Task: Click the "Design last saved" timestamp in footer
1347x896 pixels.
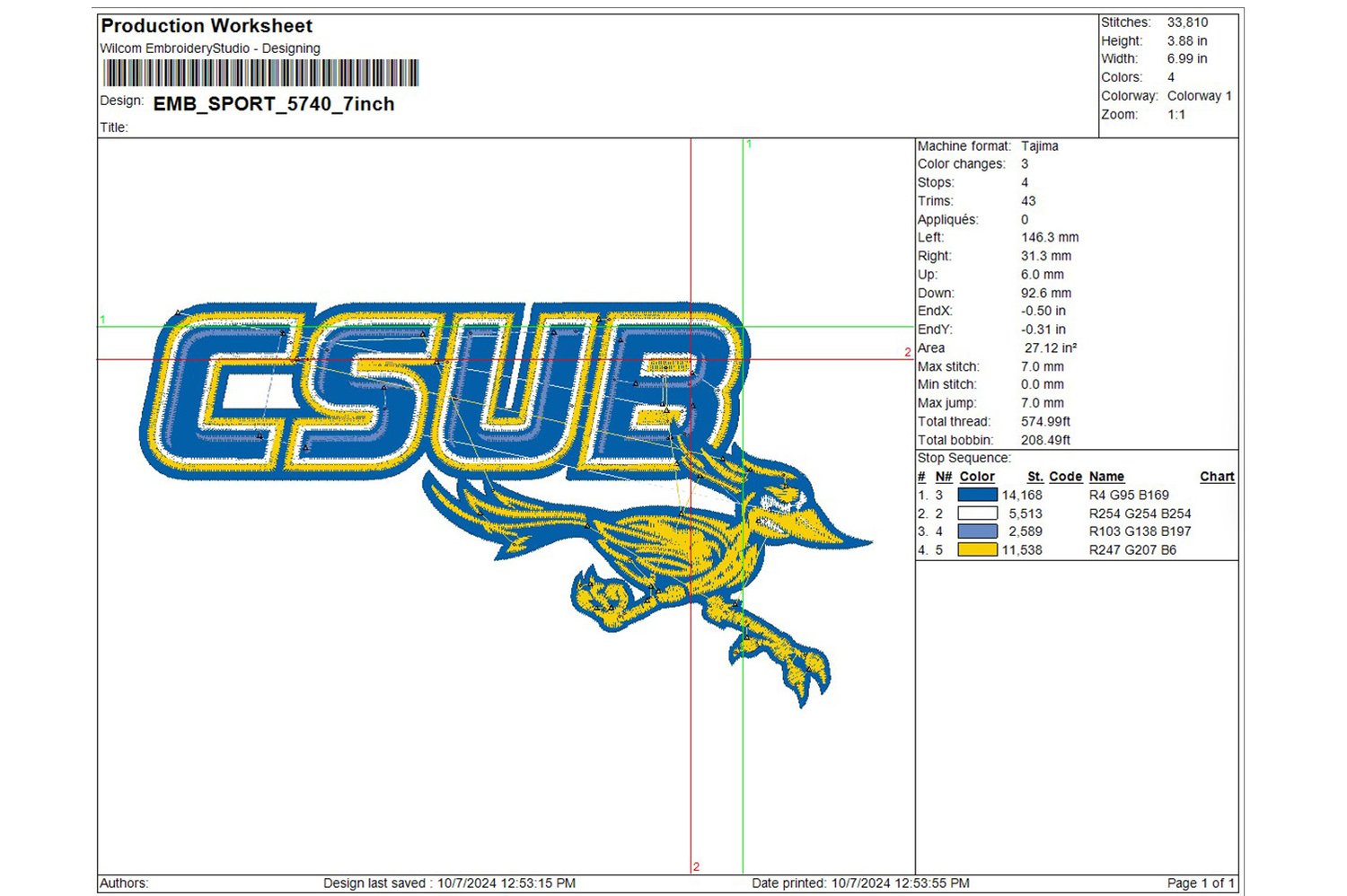Action: [450, 883]
